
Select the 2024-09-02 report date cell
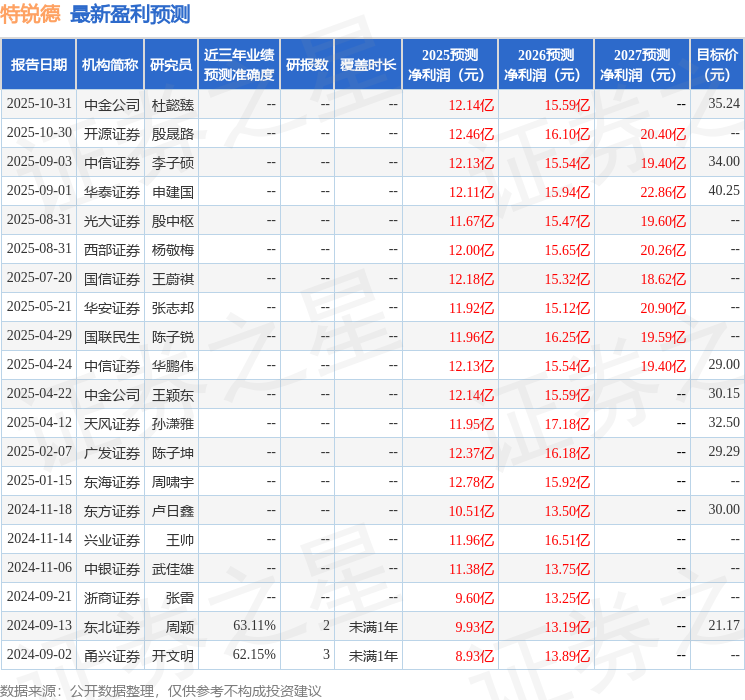[39, 655]
